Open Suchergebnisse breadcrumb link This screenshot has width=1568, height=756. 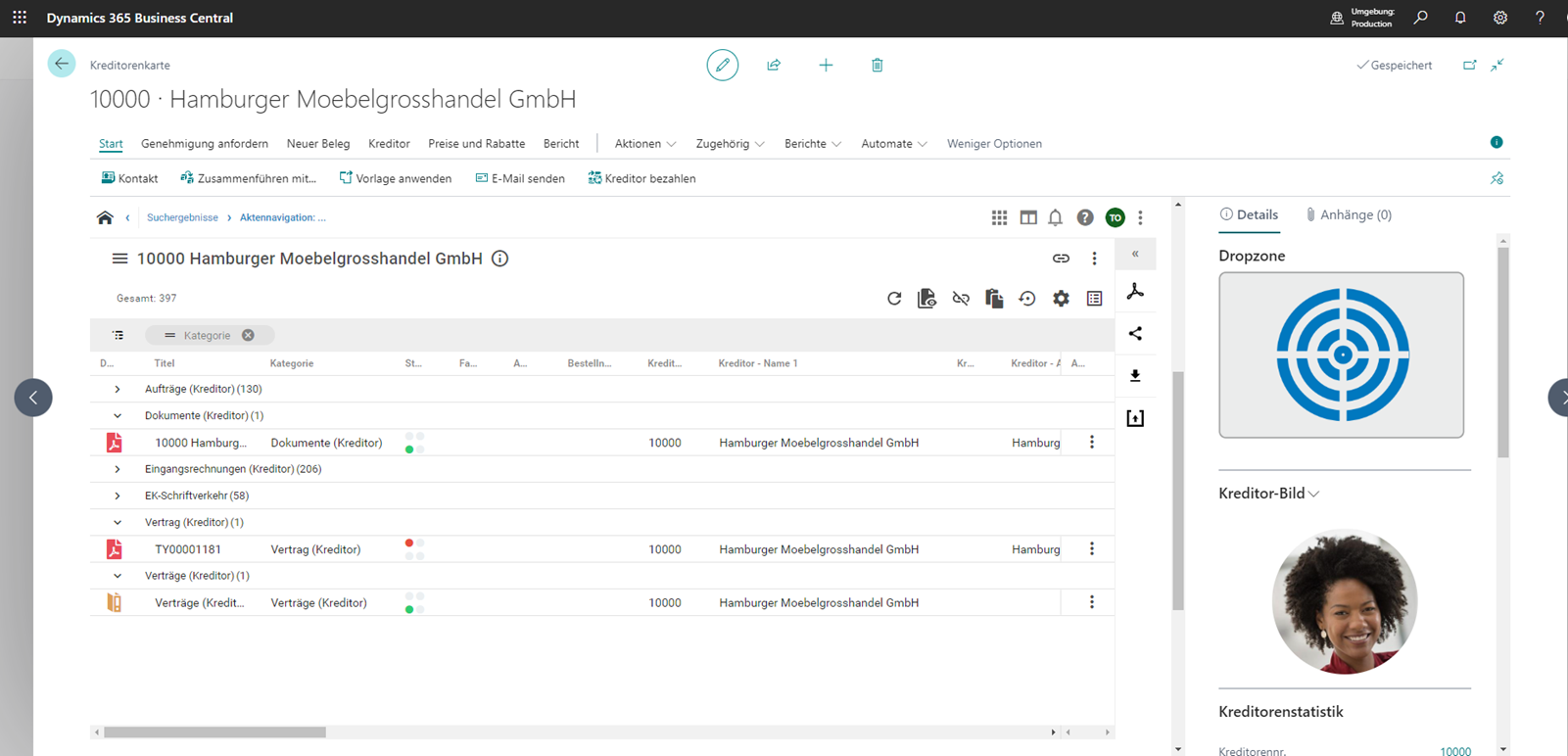(x=182, y=217)
